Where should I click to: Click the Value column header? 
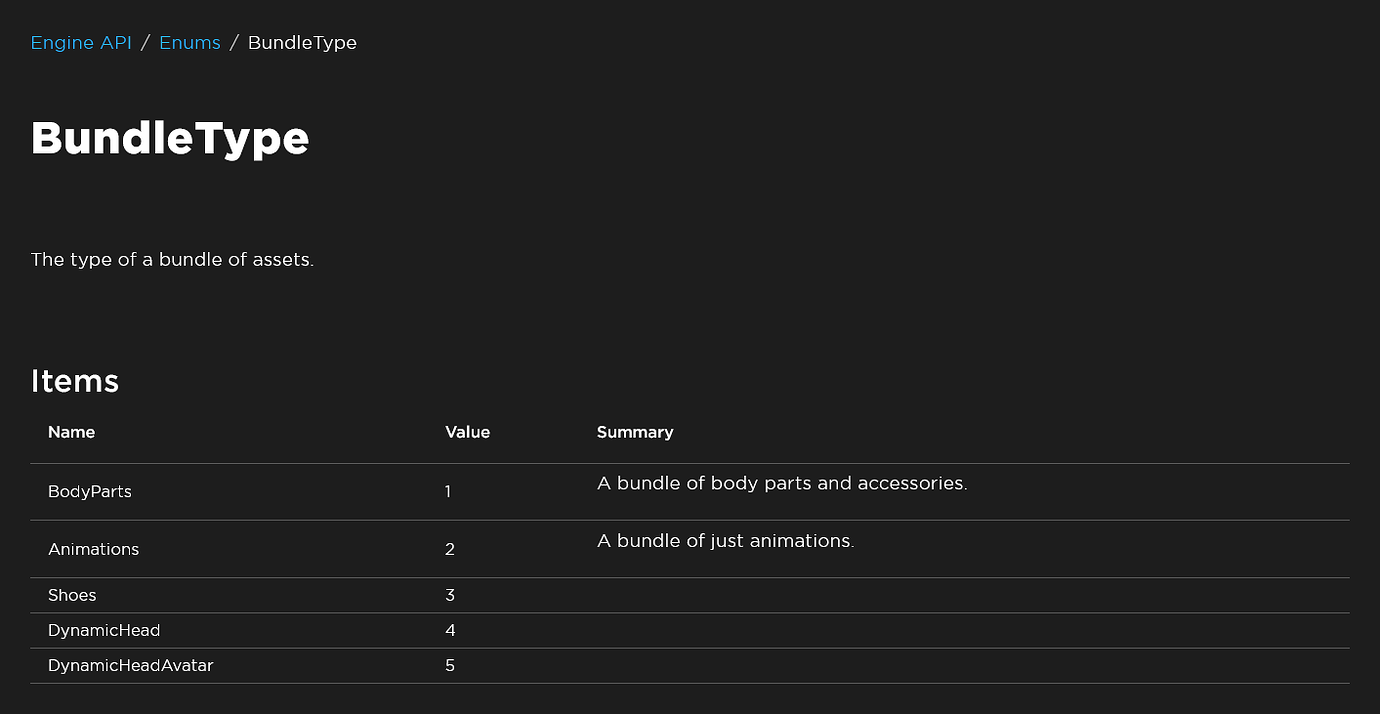click(468, 432)
